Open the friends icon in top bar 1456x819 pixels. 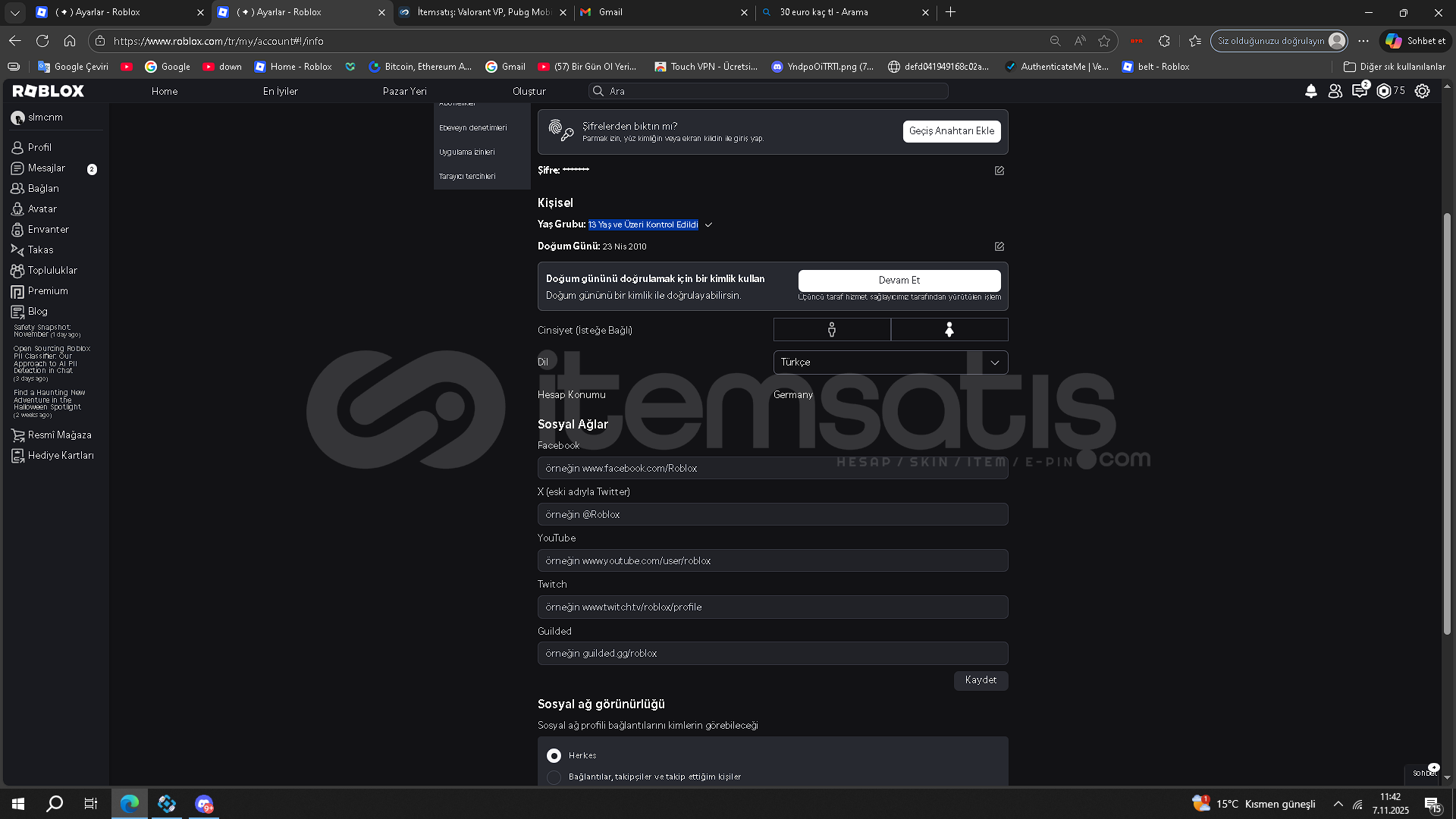pos(1335,91)
